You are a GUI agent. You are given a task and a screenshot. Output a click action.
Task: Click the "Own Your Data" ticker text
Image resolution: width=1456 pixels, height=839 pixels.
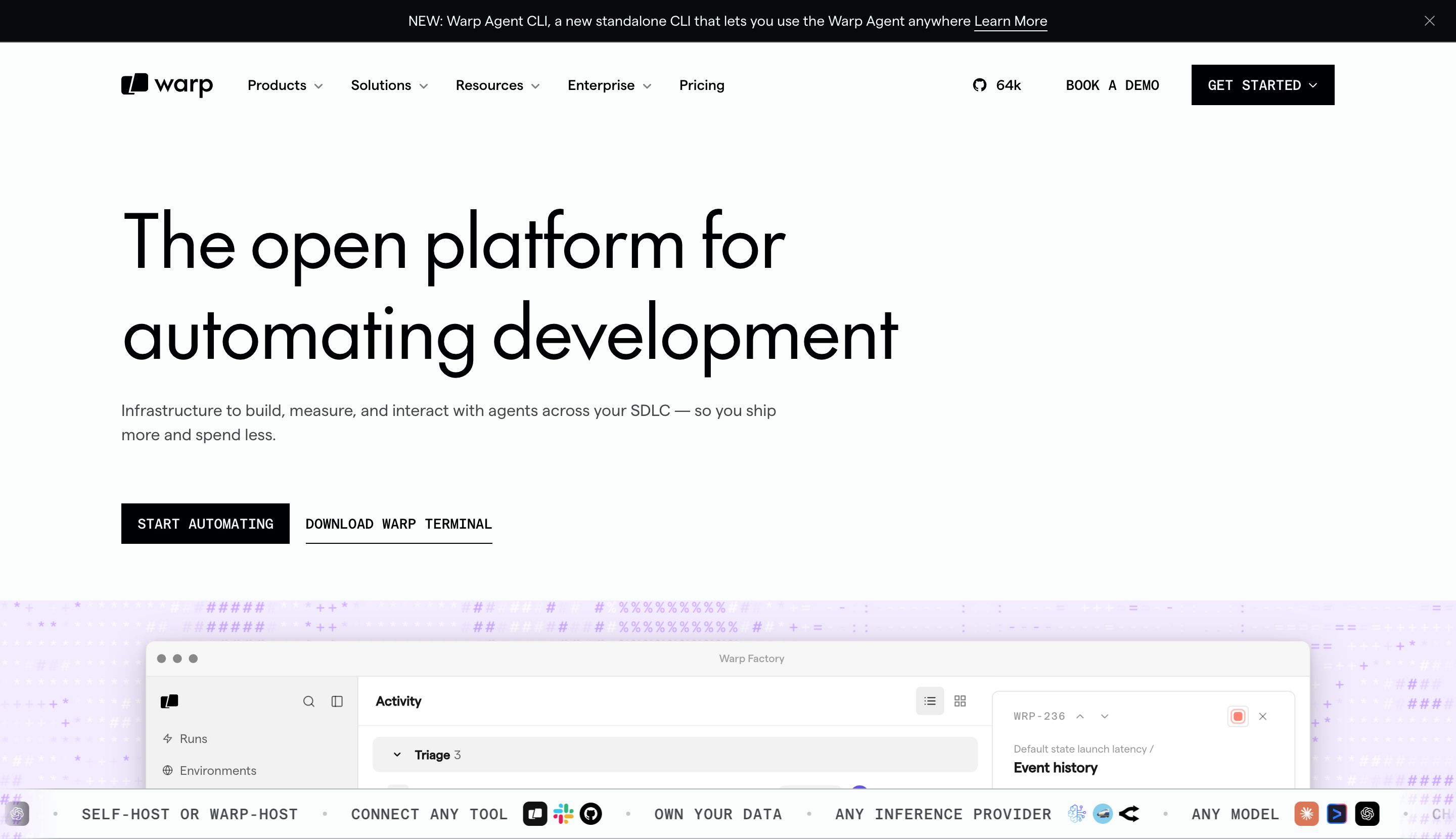point(717,814)
